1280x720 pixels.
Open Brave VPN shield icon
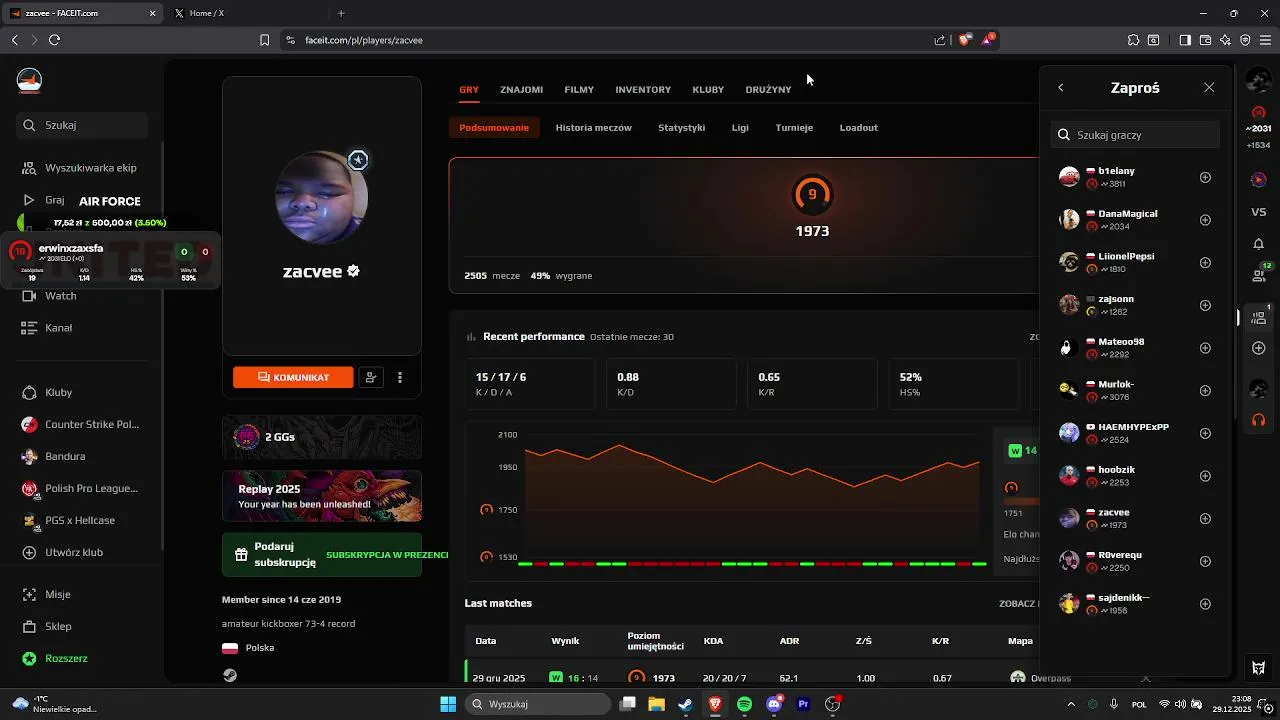point(1245,40)
